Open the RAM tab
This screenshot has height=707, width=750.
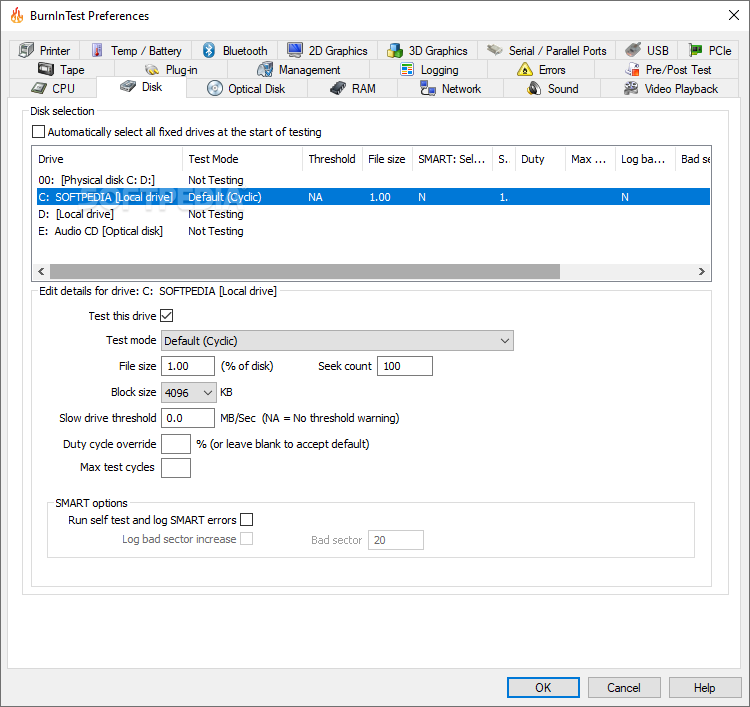353,88
